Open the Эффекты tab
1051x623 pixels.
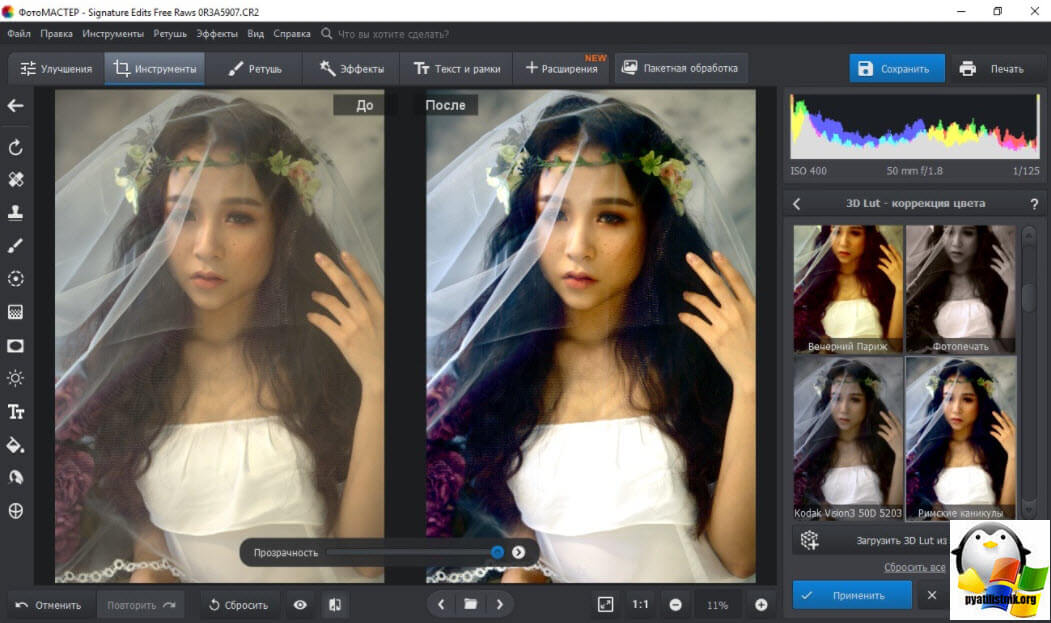[351, 68]
